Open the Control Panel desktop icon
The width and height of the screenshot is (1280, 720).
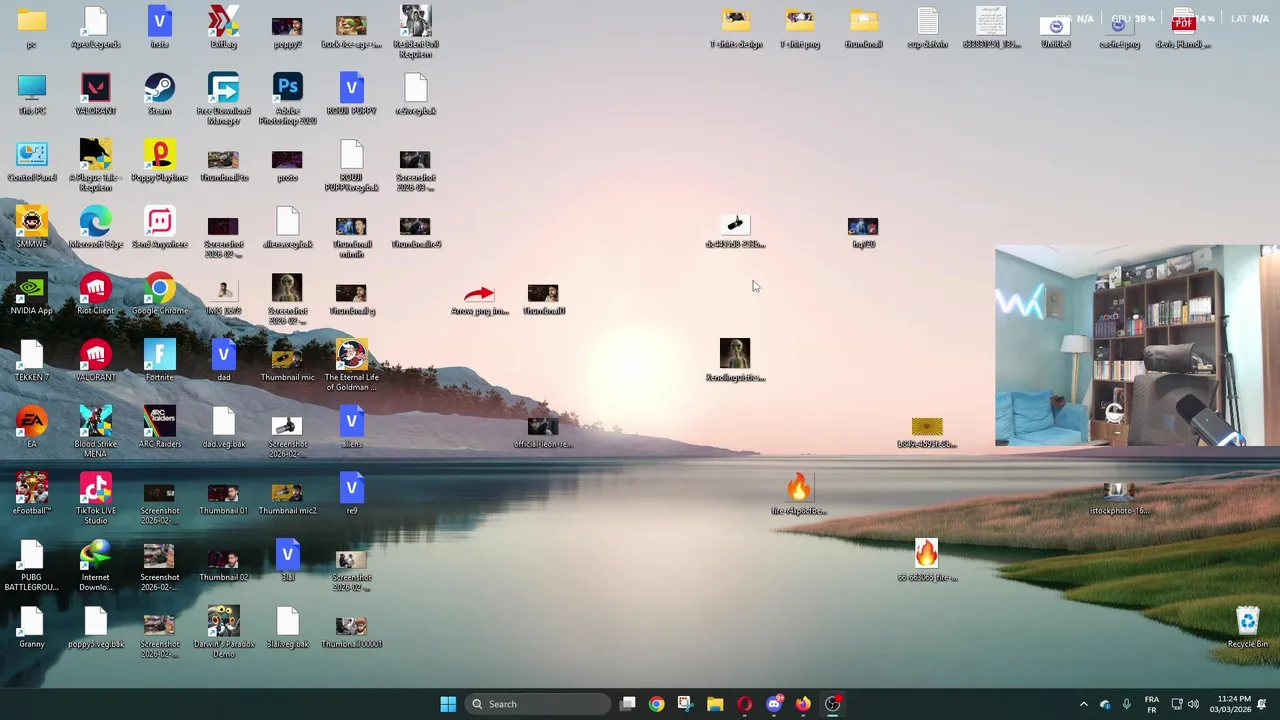click(32, 161)
